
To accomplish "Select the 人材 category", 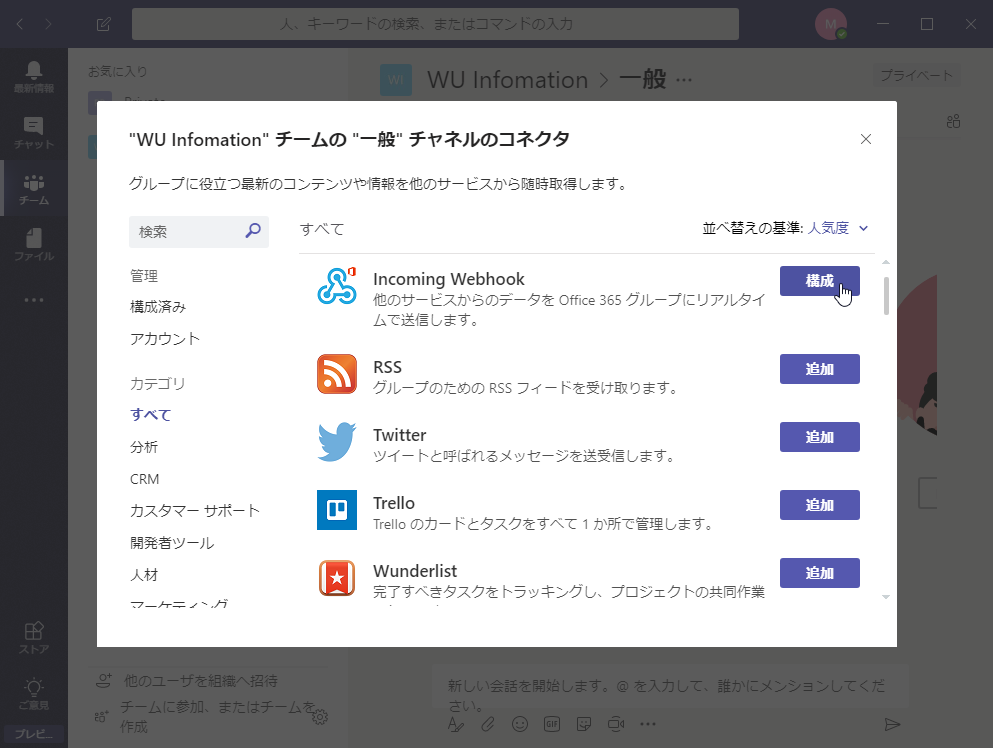I will [x=144, y=574].
